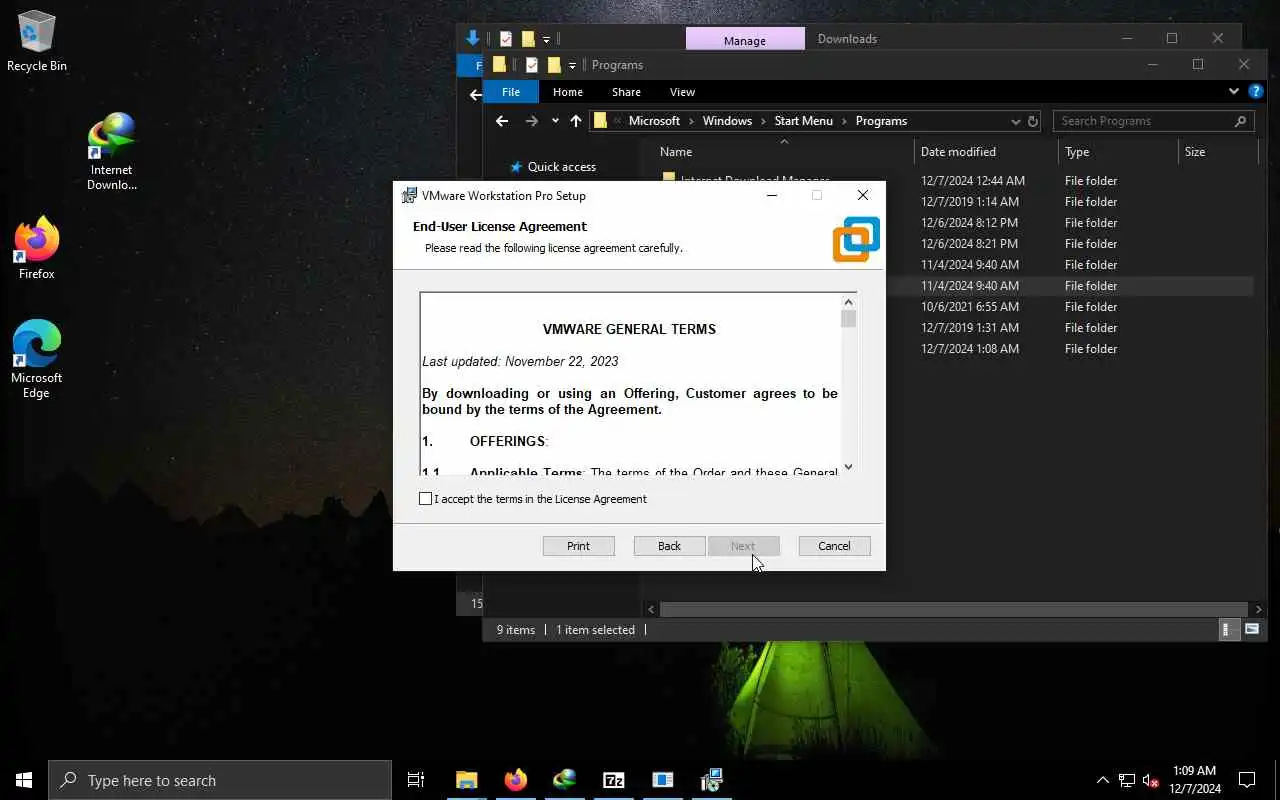Accept the License Agreement terms checkbox
Image resolution: width=1280 pixels, height=800 pixels.
coord(426,498)
